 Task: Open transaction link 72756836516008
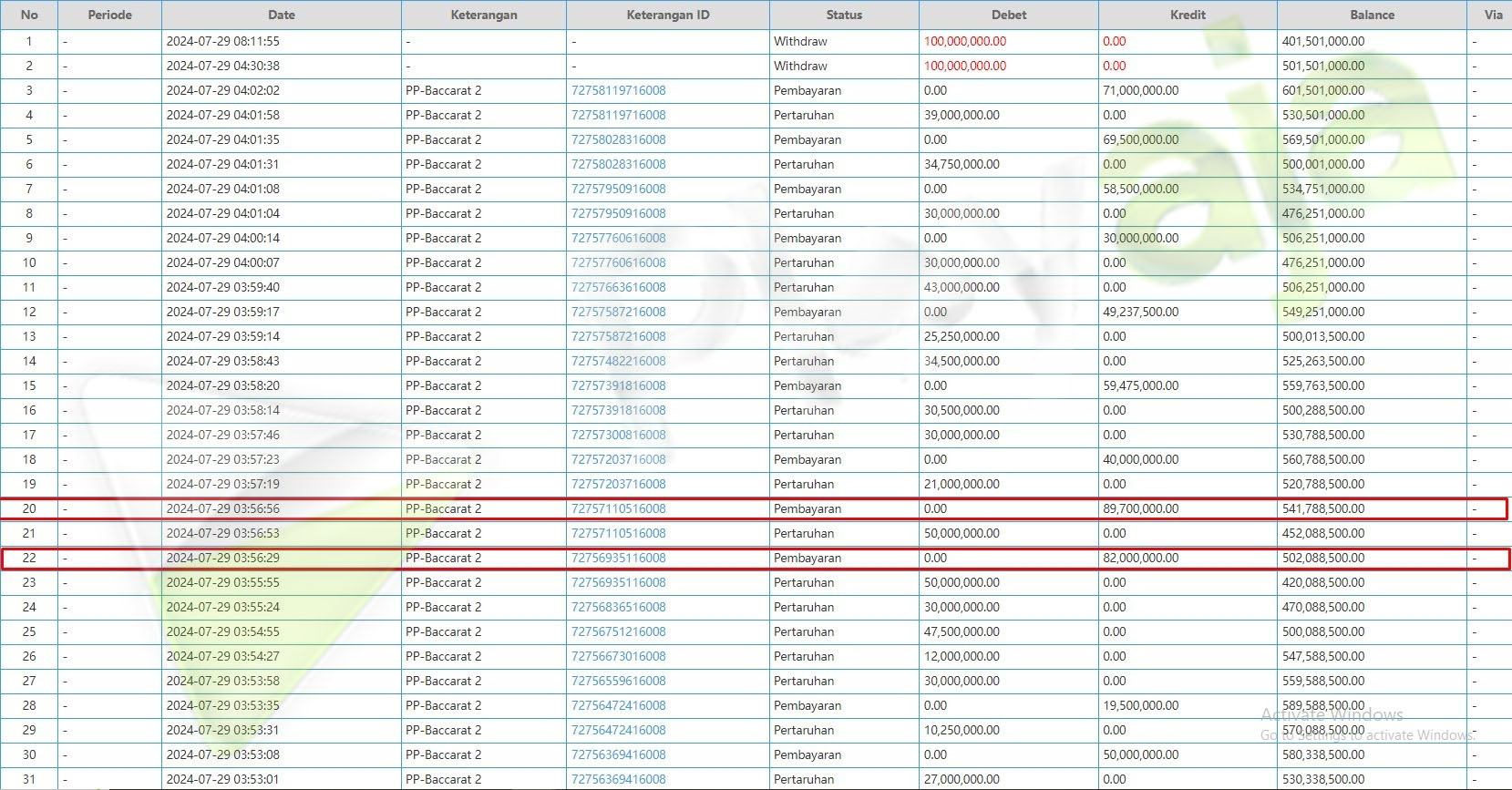[618, 607]
